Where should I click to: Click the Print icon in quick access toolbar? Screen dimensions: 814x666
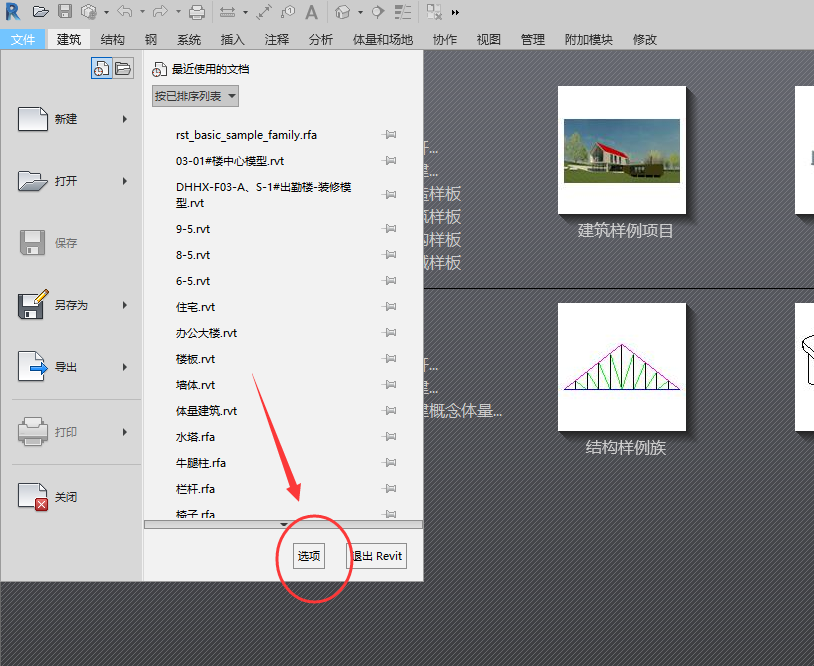(x=197, y=12)
